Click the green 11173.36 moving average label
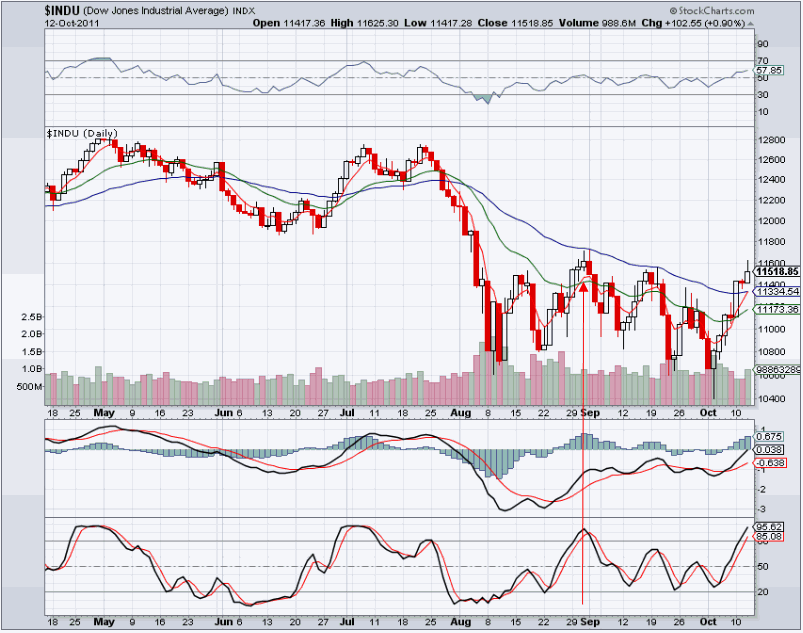This screenshot has width=803, height=633. [x=777, y=310]
